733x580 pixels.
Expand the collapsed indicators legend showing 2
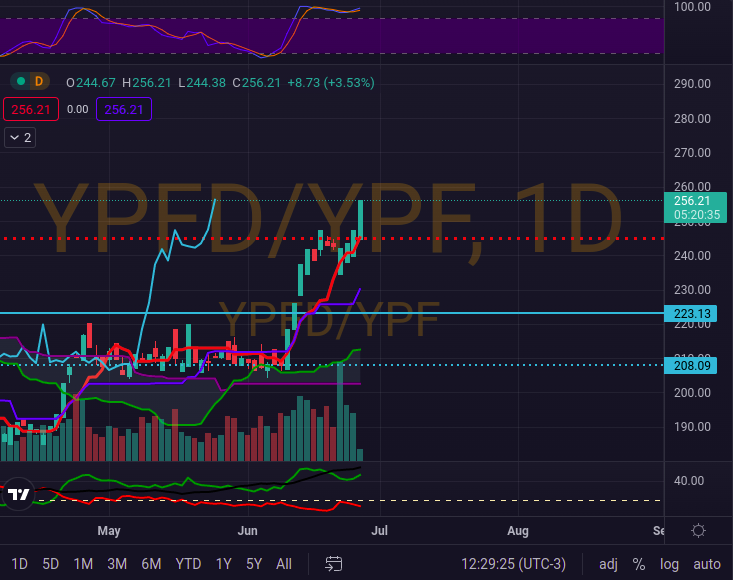click(20, 138)
